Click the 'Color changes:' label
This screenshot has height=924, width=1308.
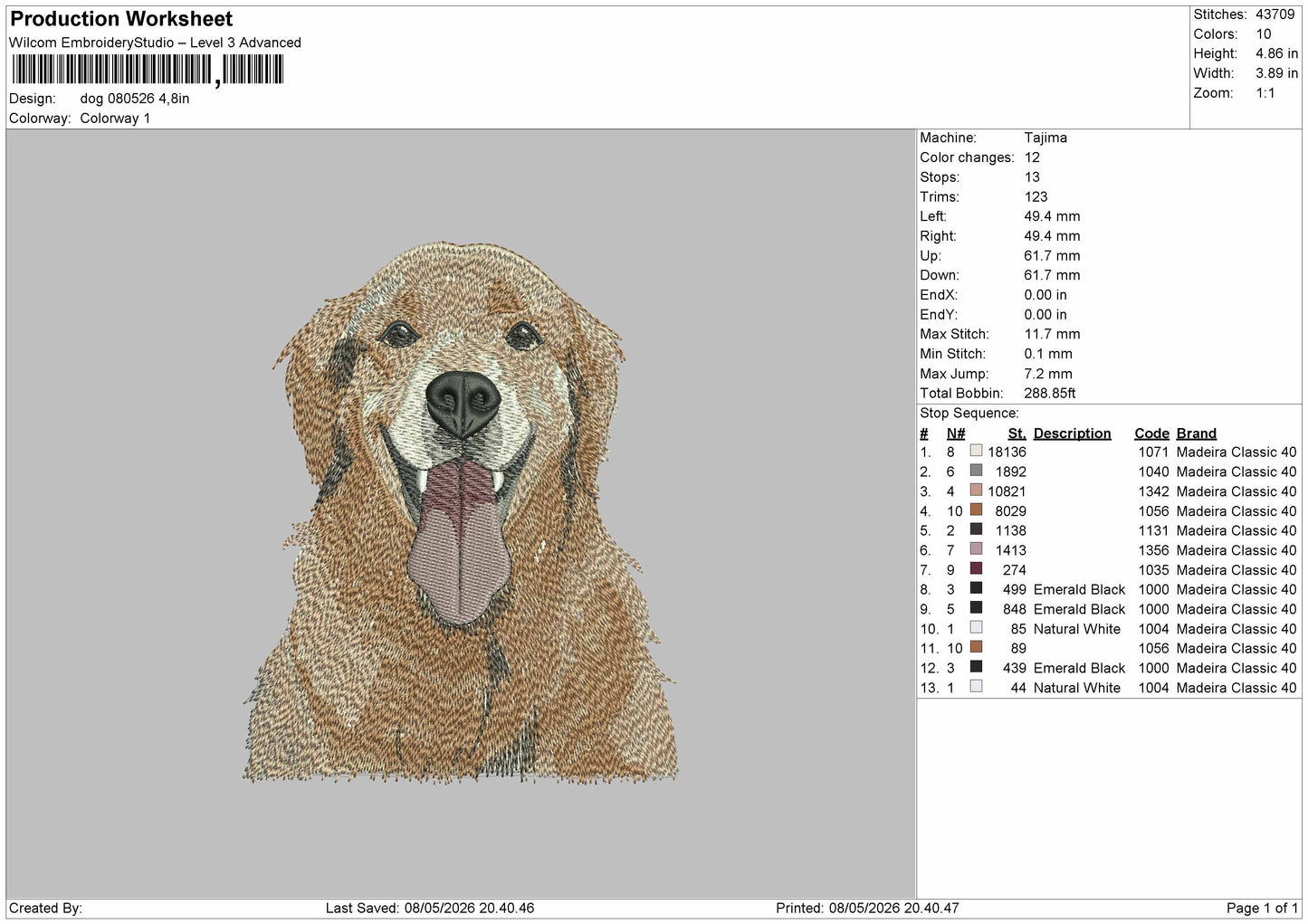tap(967, 157)
